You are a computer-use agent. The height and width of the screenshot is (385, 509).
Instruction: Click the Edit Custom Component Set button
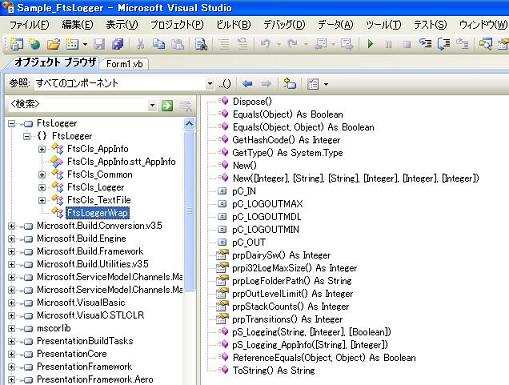click(225, 84)
